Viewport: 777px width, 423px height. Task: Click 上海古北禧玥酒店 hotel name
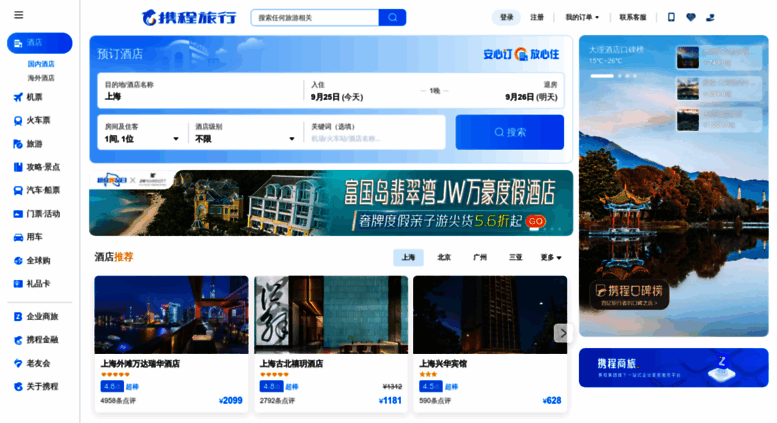(x=291, y=364)
